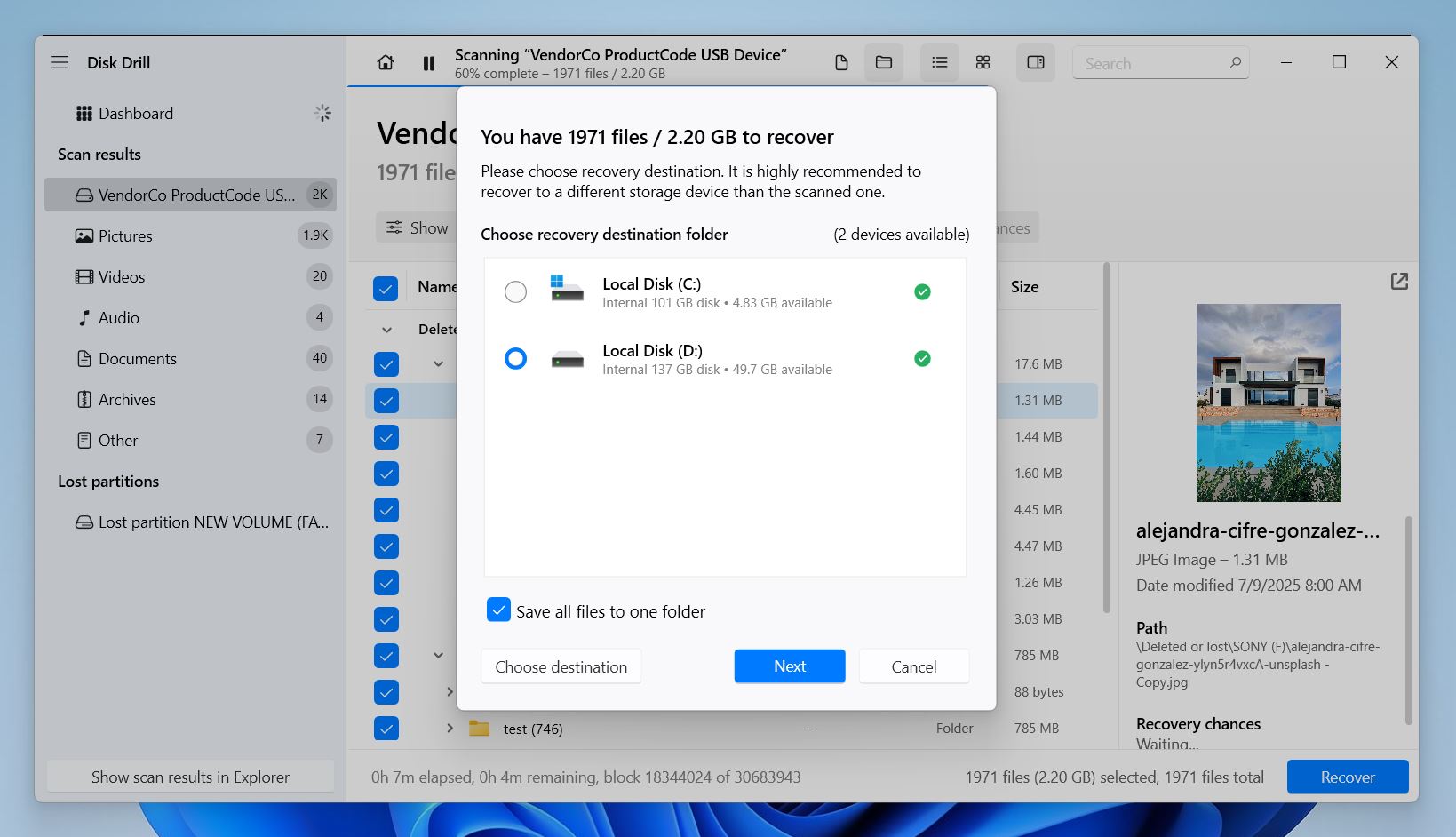
Task: Switch to file view icon
Action: coord(841,62)
